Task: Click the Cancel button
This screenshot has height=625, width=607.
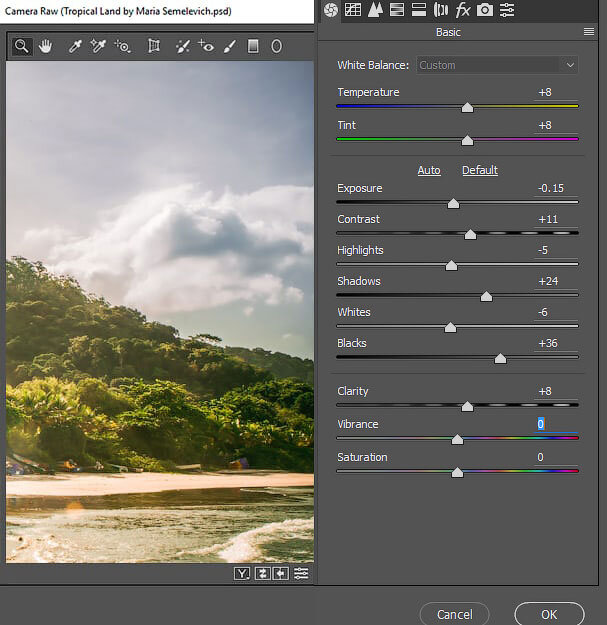Action: tap(454, 614)
